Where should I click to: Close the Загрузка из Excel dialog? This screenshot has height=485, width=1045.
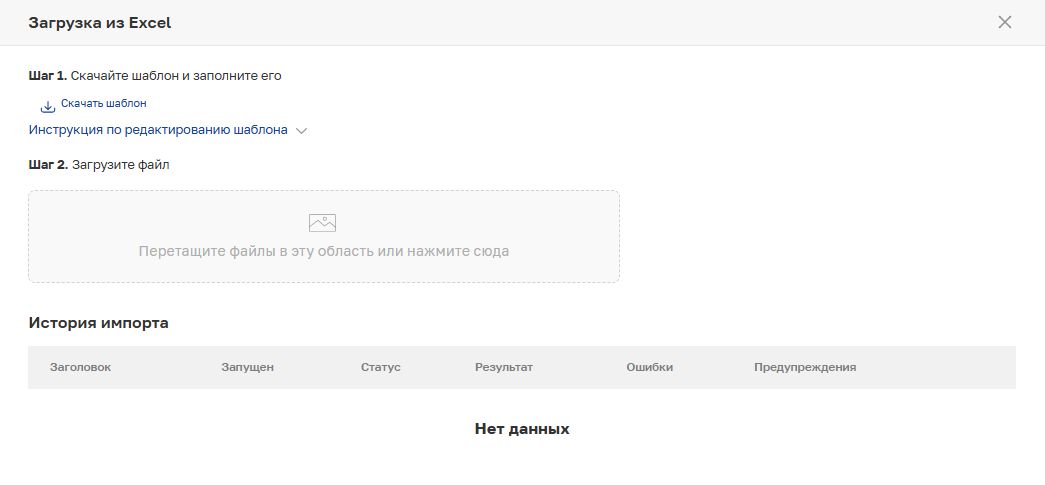pyautogui.click(x=1005, y=22)
